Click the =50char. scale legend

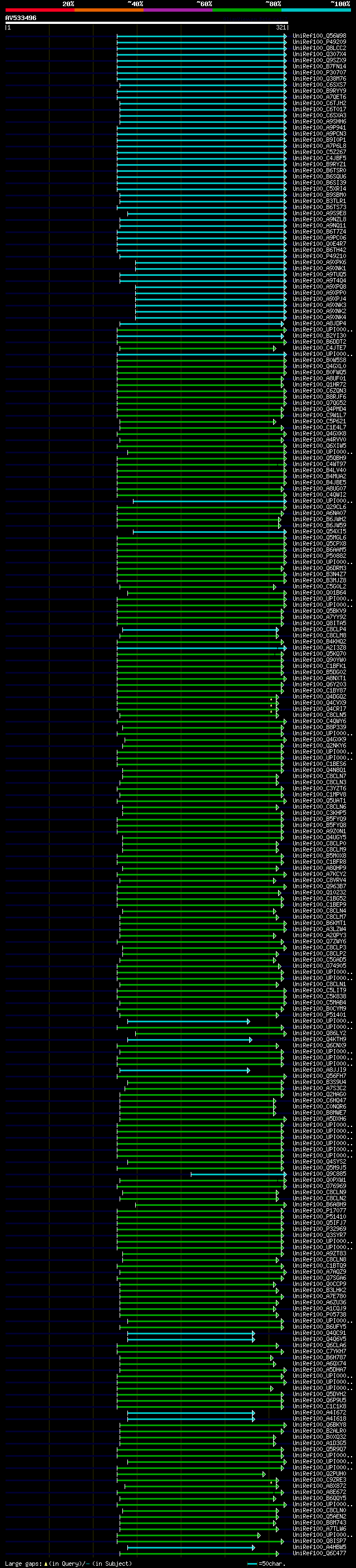pos(266,1564)
